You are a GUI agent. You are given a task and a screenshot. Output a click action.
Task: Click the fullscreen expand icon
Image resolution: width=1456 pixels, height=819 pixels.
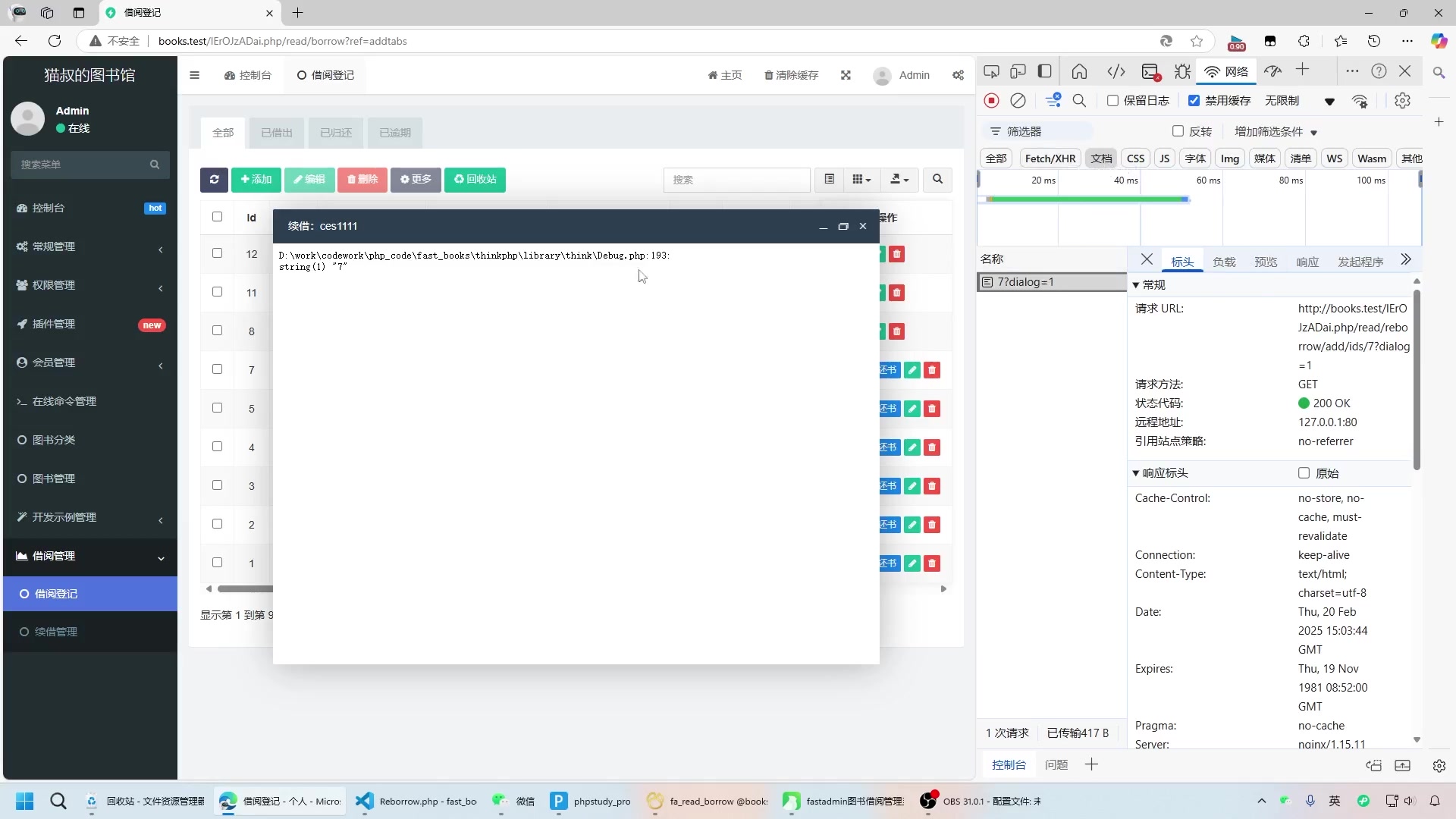click(846, 75)
